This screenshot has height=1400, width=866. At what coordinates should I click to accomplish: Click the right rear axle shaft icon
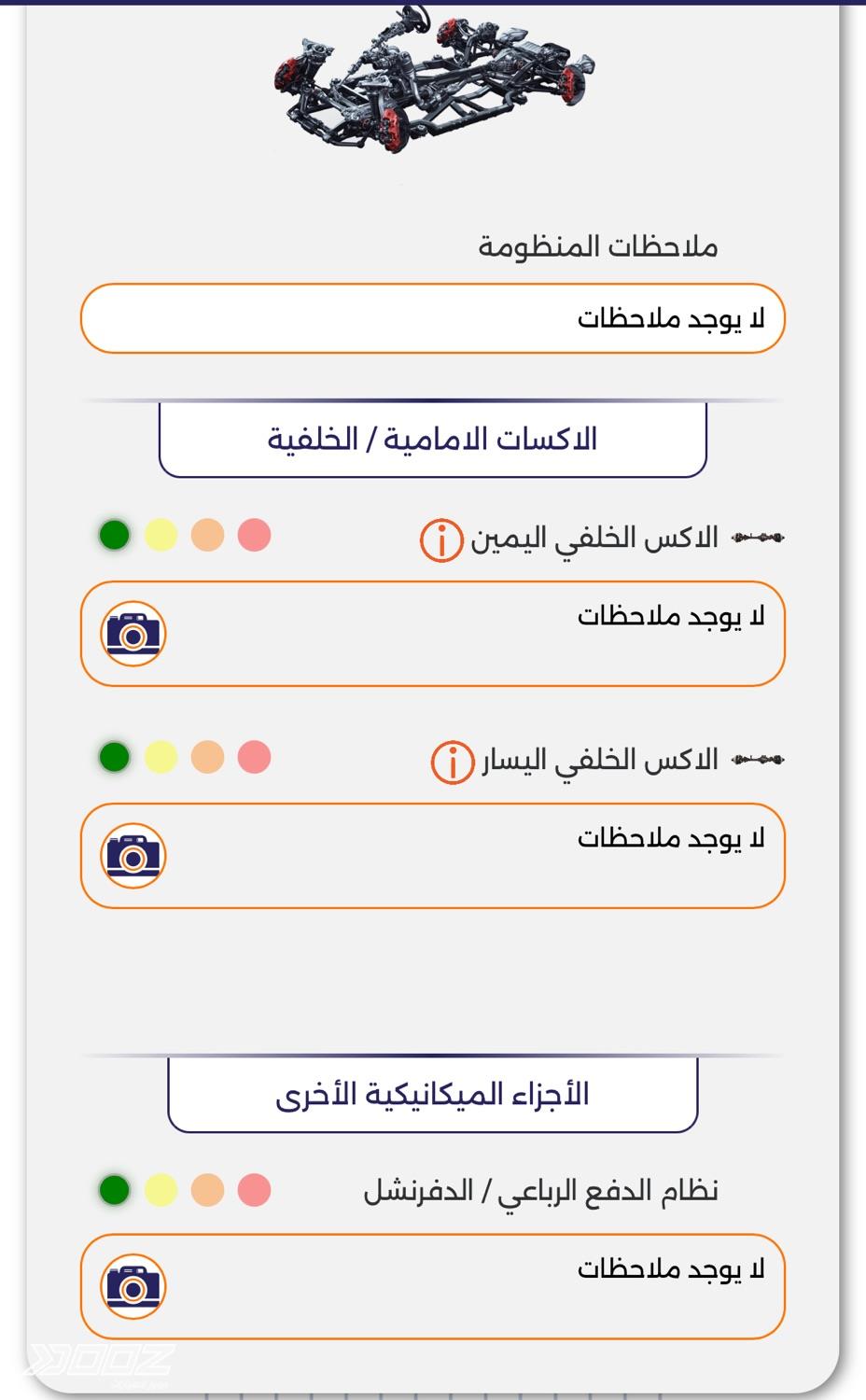758,538
